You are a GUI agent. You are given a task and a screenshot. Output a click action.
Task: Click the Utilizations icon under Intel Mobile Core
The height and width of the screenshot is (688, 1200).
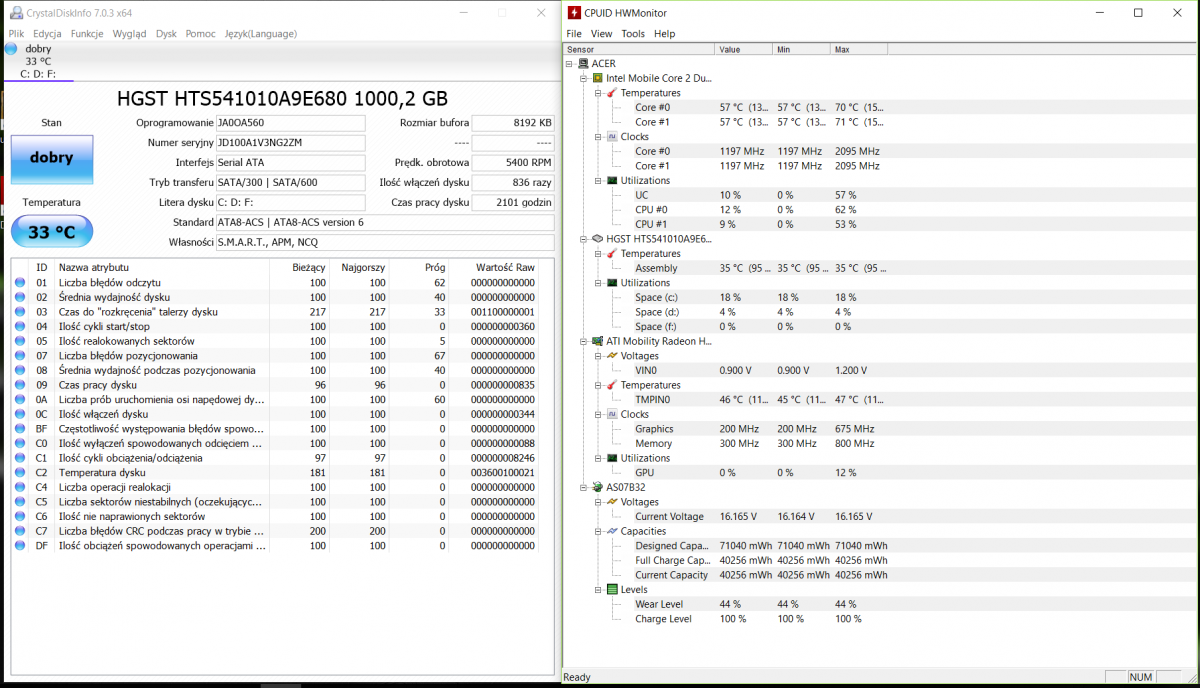pos(612,181)
